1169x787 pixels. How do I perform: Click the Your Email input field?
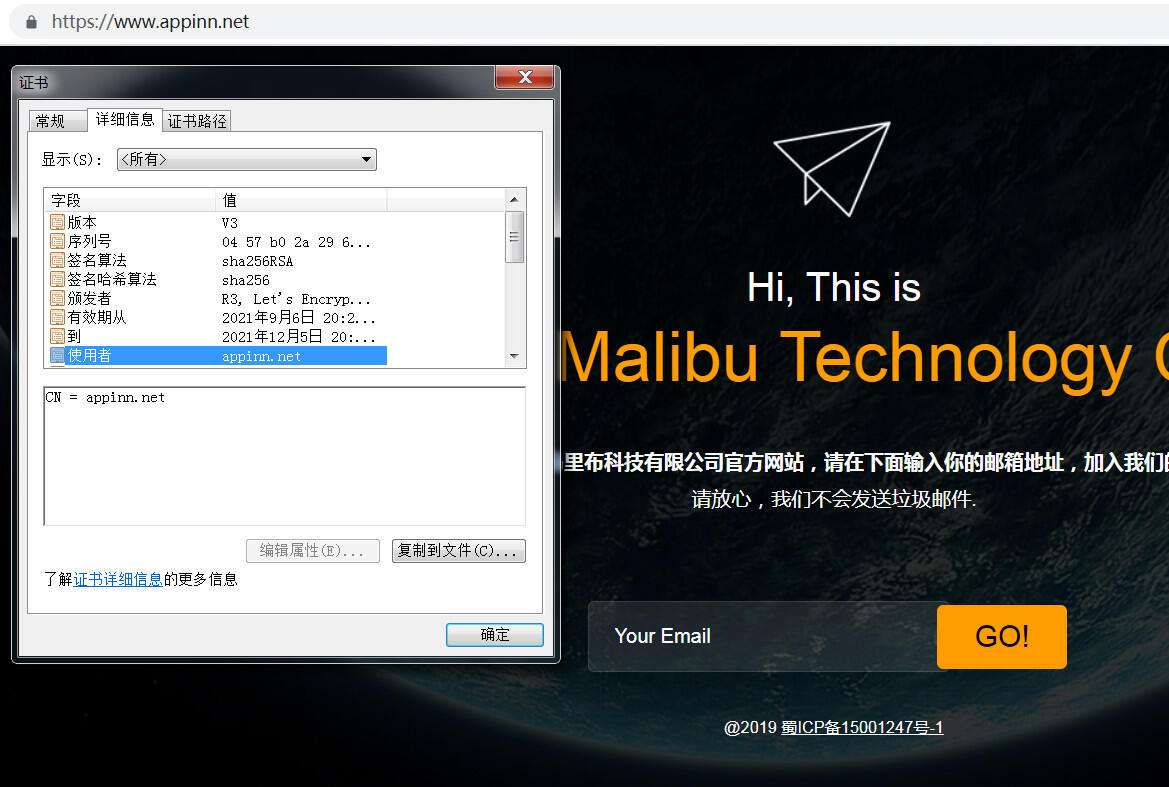pyautogui.click(x=763, y=636)
